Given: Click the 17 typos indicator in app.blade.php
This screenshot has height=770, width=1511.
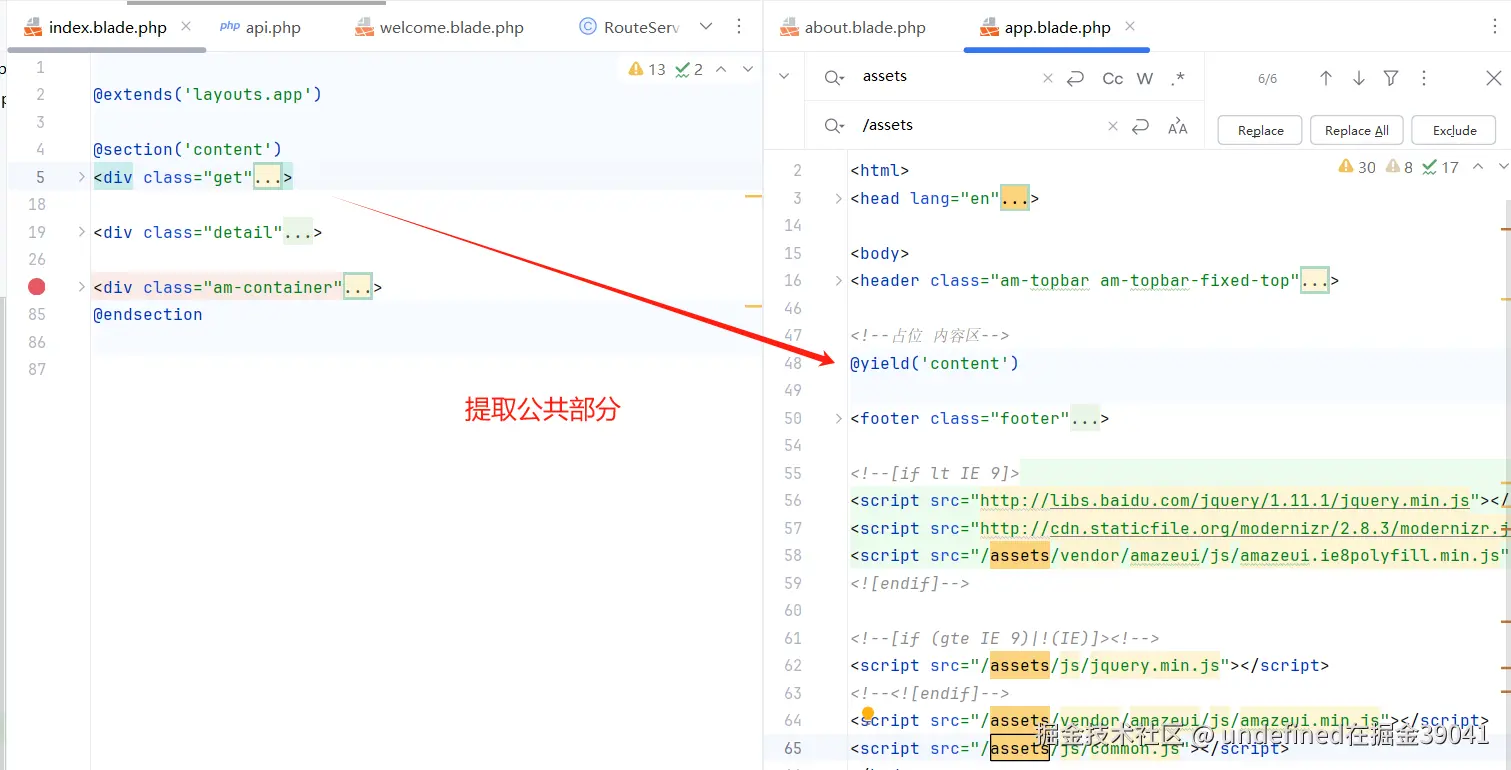Looking at the screenshot, I should click(1441, 167).
